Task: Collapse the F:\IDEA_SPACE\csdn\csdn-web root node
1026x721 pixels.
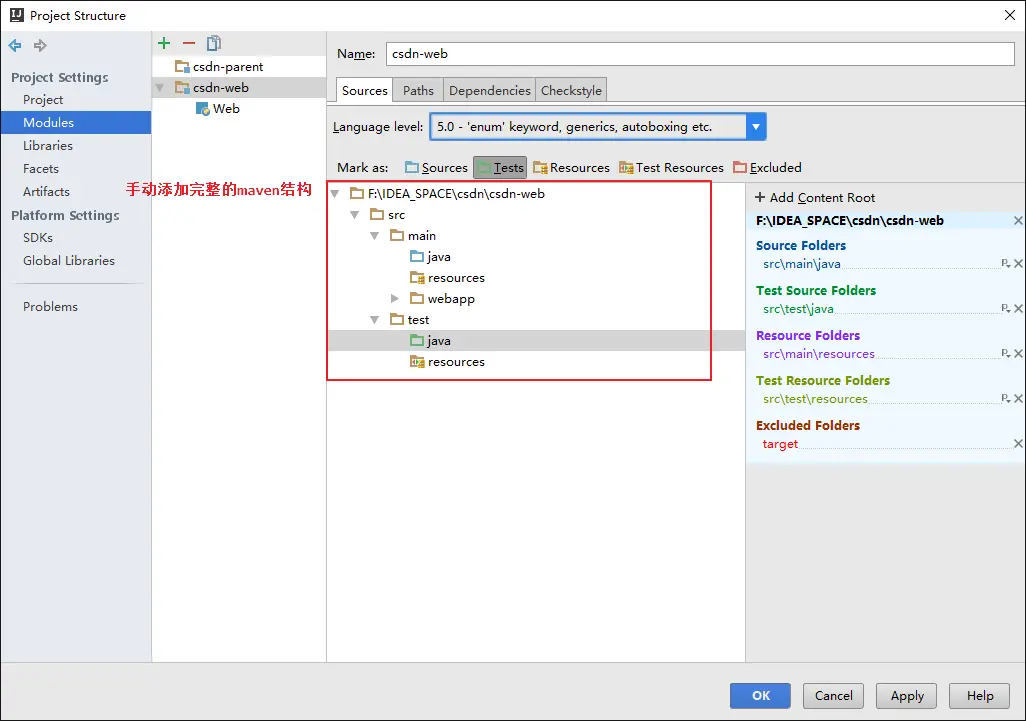Action: pos(335,194)
